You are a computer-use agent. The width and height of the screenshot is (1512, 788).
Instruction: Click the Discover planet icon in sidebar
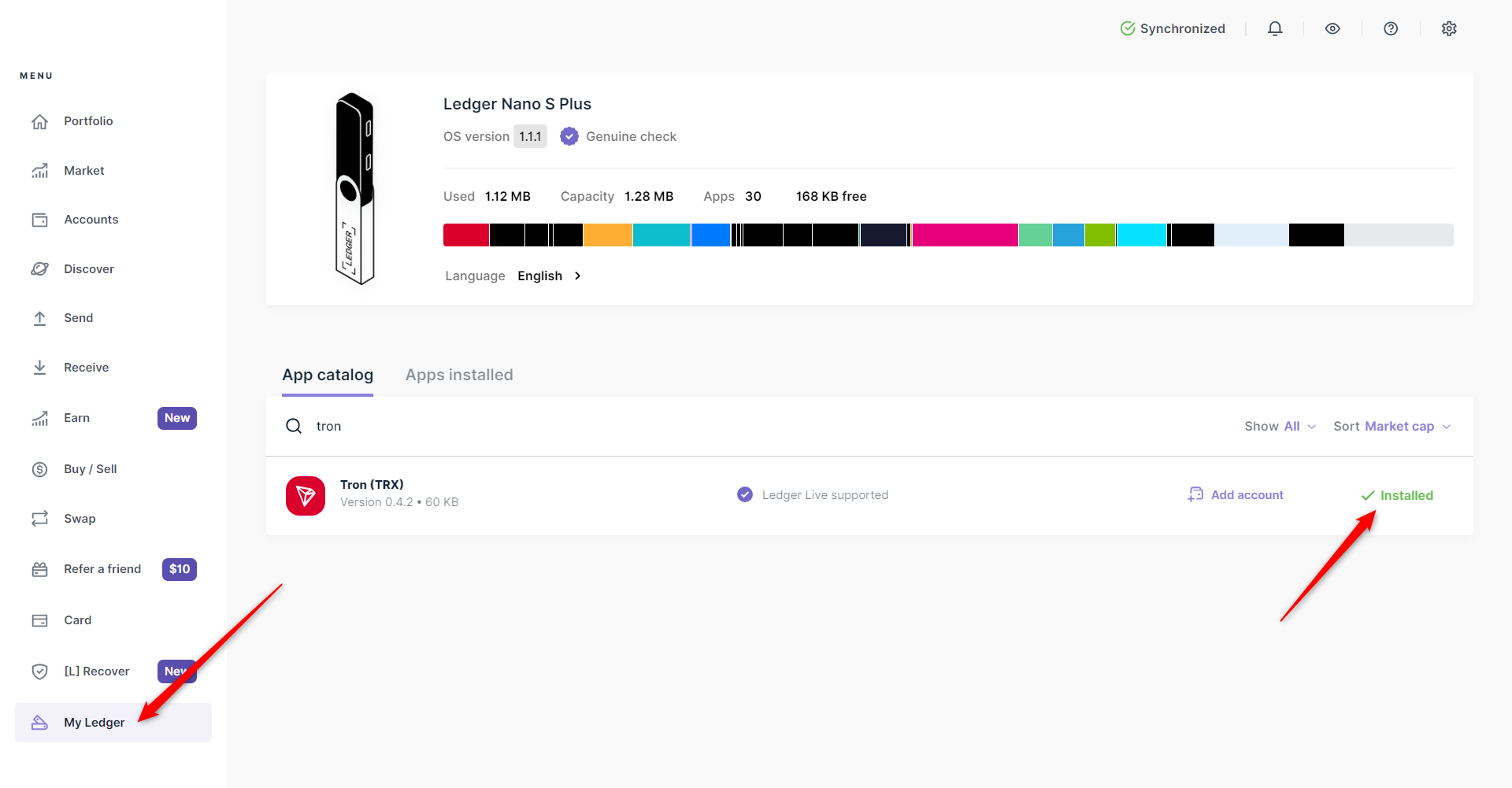[40, 269]
